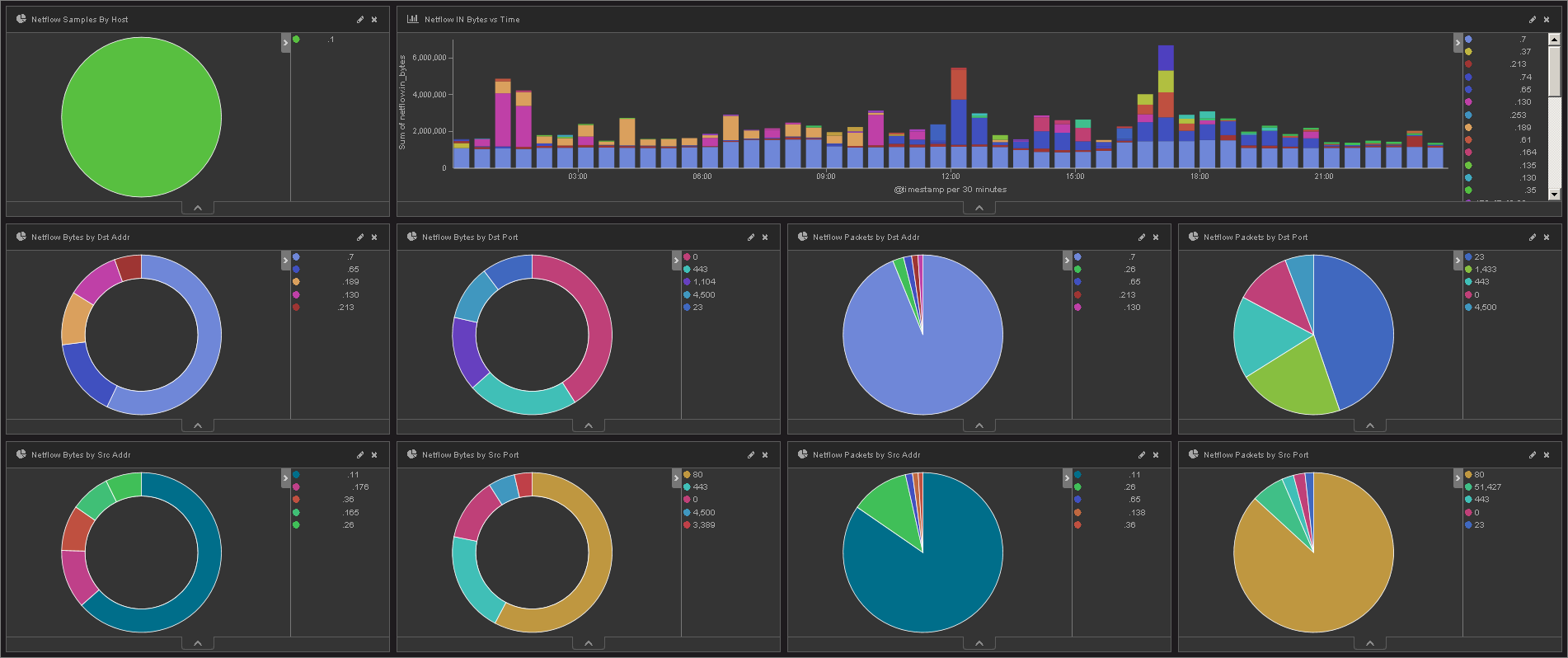This screenshot has height=658, width=1568.
Task: Select legend entry .189 in Bytes by Dst Addr
Action: (351, 282)
